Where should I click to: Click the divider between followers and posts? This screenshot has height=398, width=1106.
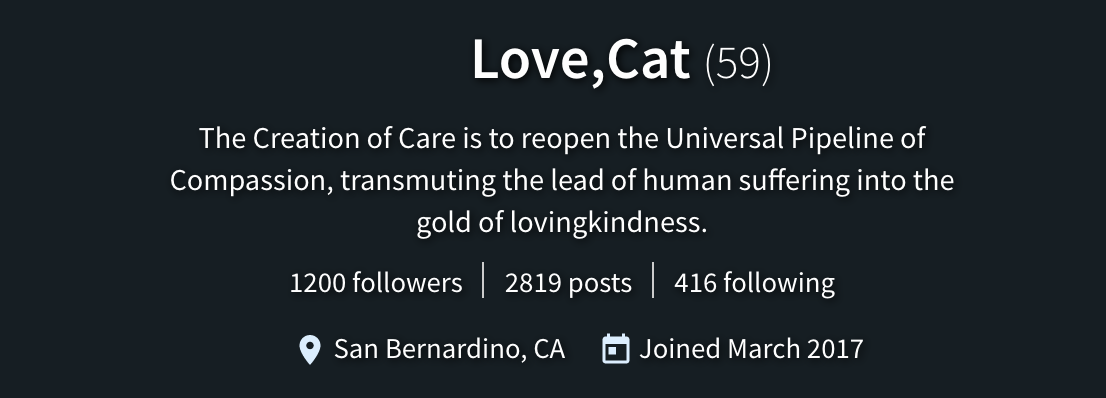[x=483, y=280]
